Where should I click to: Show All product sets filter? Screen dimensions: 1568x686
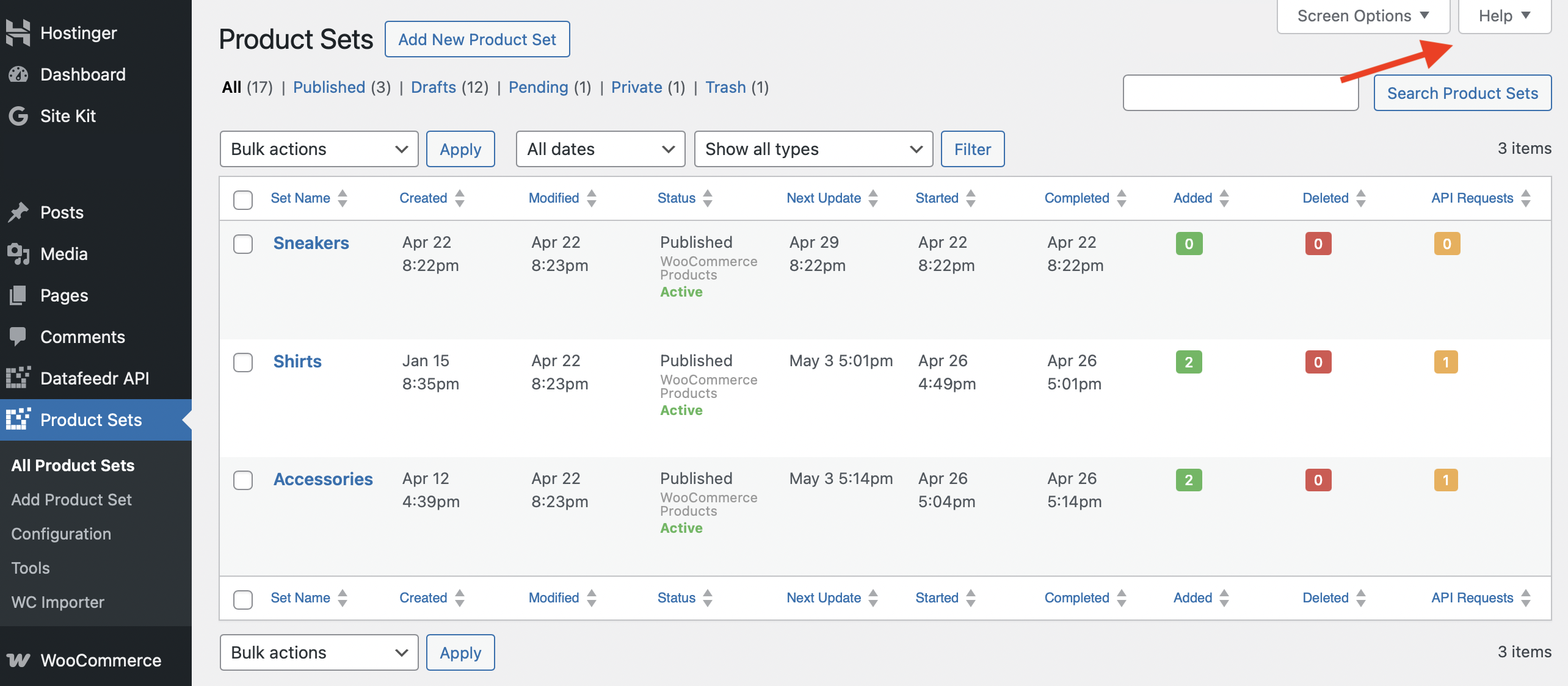coord(232,87)
